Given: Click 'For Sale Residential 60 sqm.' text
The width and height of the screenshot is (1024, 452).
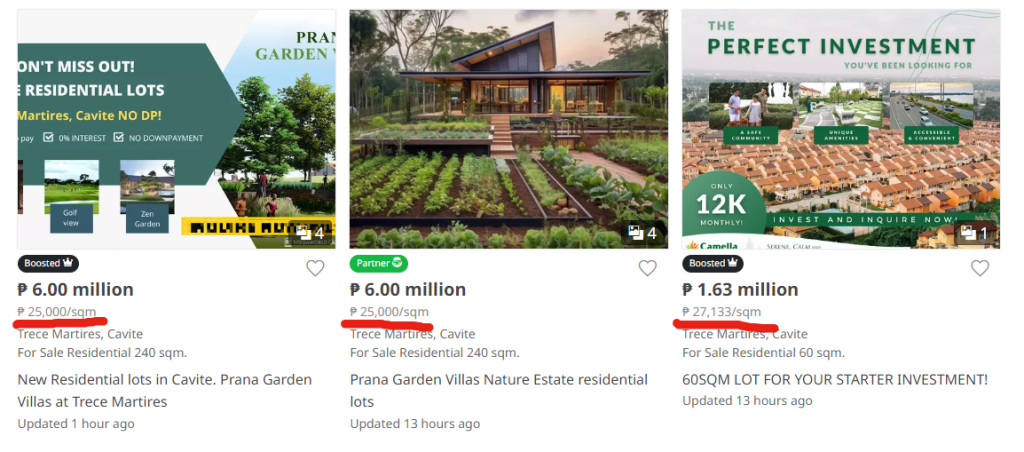Looking at the screenshot, I should (763, 353).
